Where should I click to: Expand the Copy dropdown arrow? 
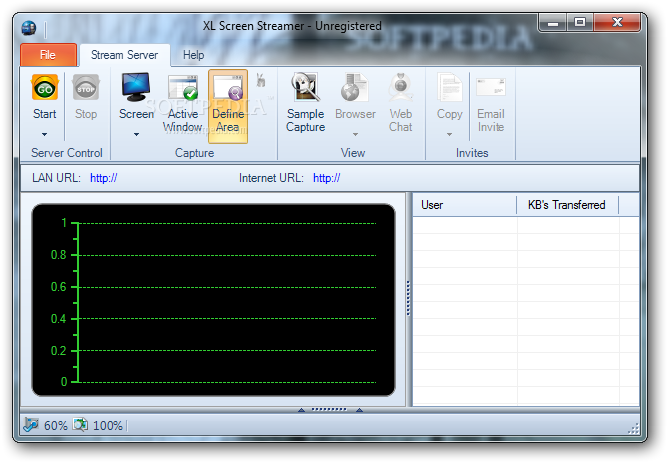coord(449,135)
